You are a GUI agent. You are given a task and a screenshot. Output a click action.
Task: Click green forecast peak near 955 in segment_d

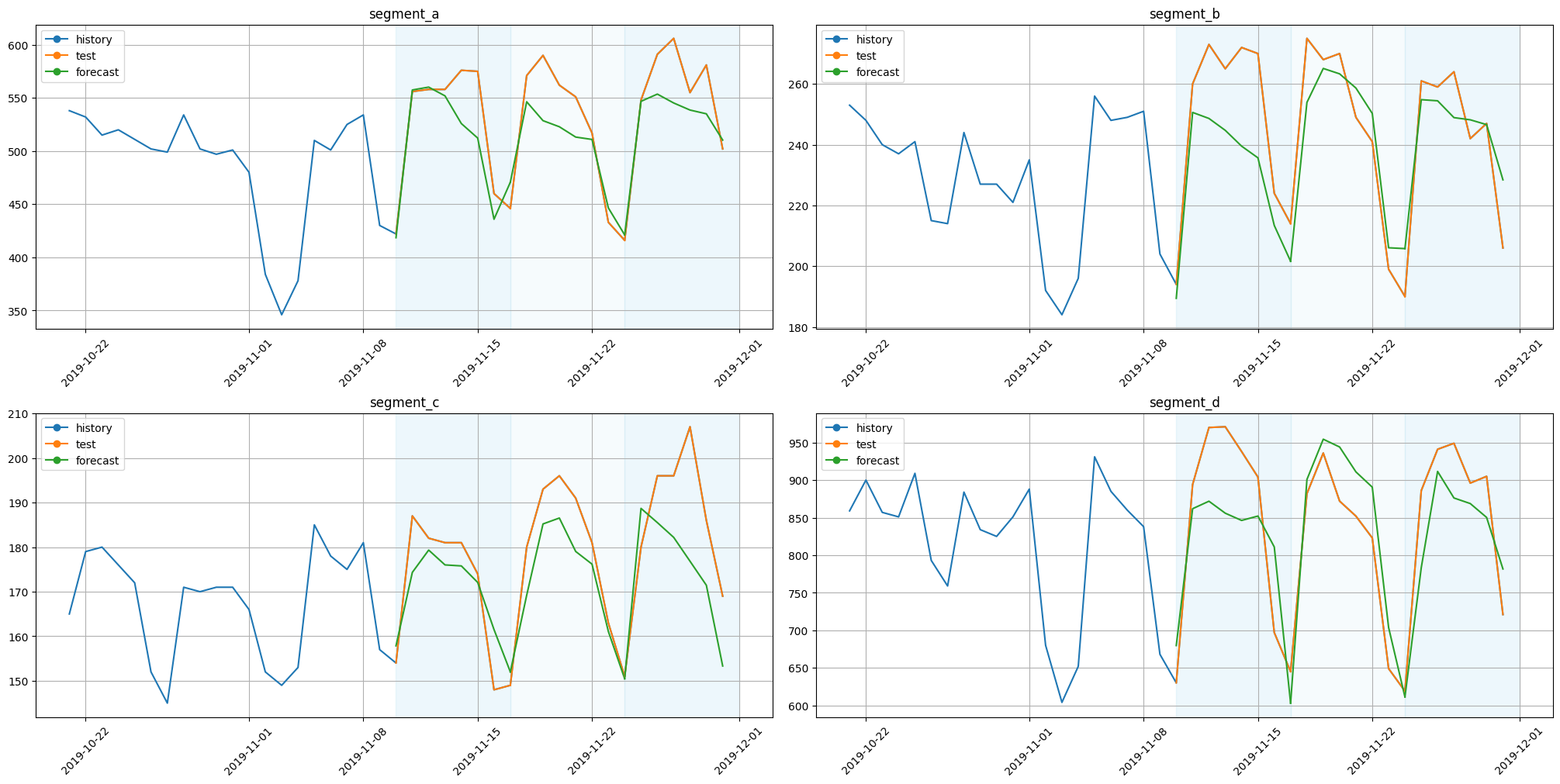point(1323,440)
